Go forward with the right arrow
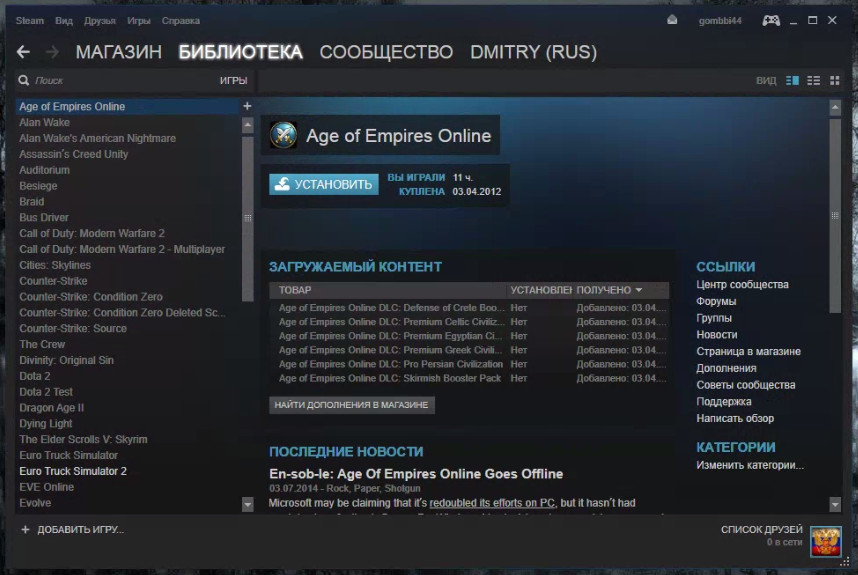 click(53, 52)
